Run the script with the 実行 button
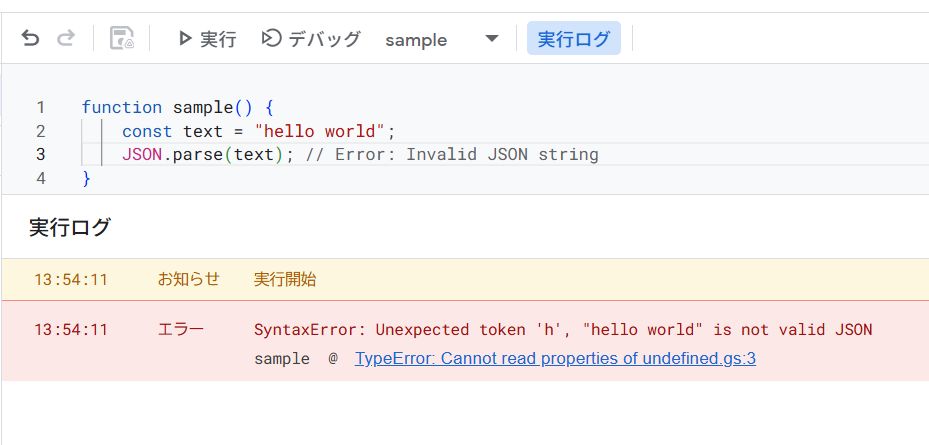929x445 pixels. coord(206,39)
